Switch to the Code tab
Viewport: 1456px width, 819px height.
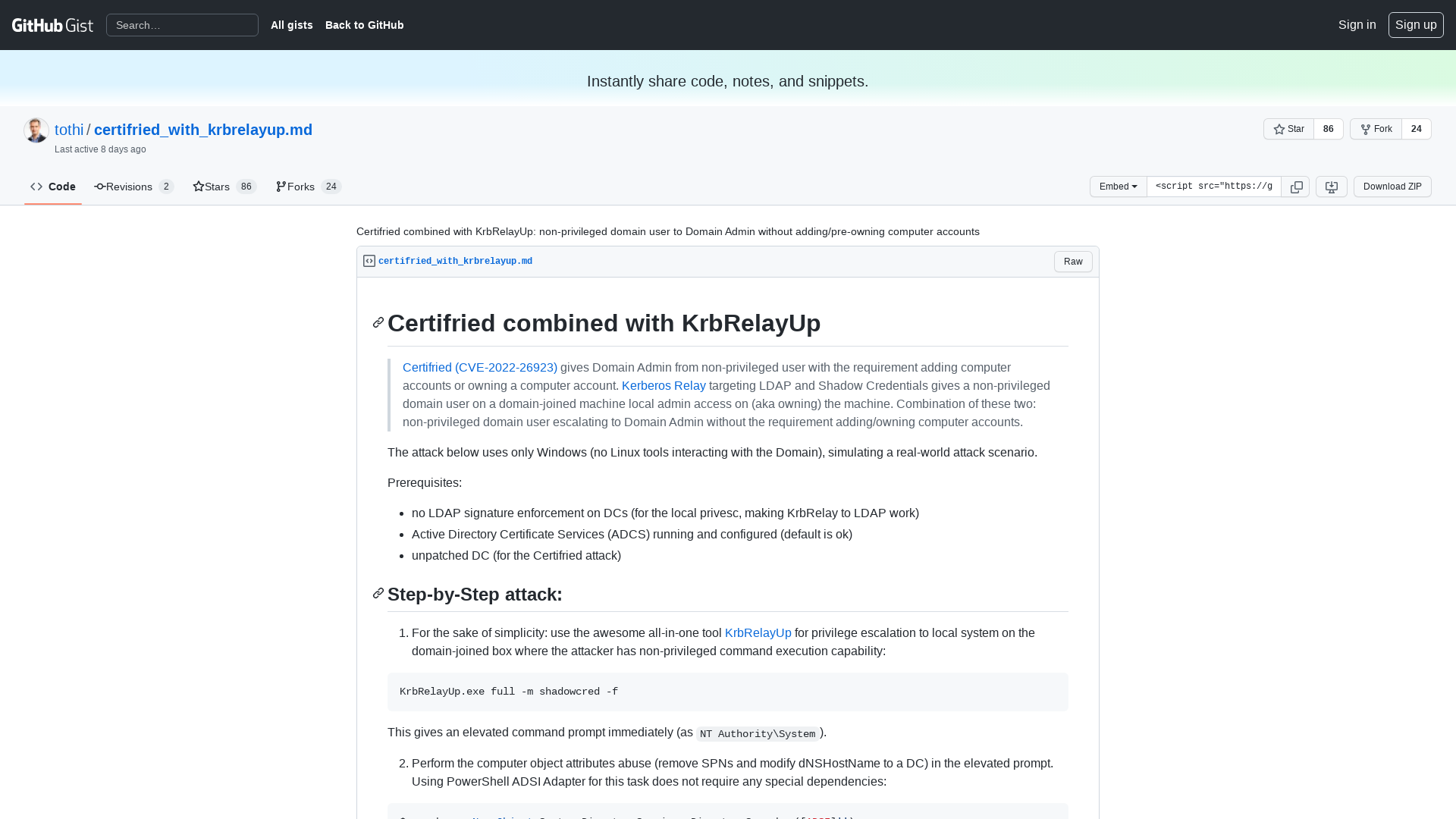pyautogui.click(x=53, y=187)
